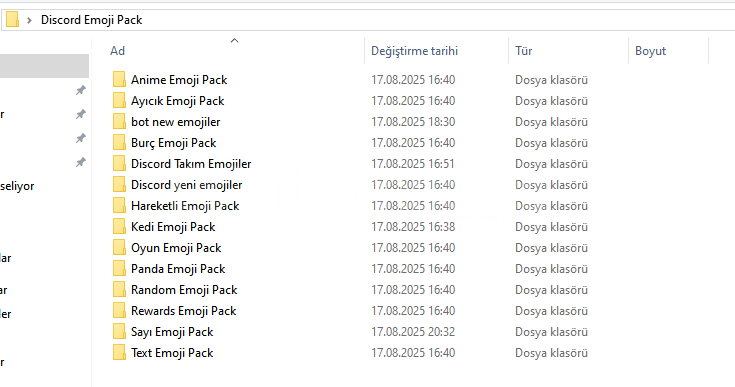Sort by the Tür column header
Screen dimensions: 735x387
[524, 51]
